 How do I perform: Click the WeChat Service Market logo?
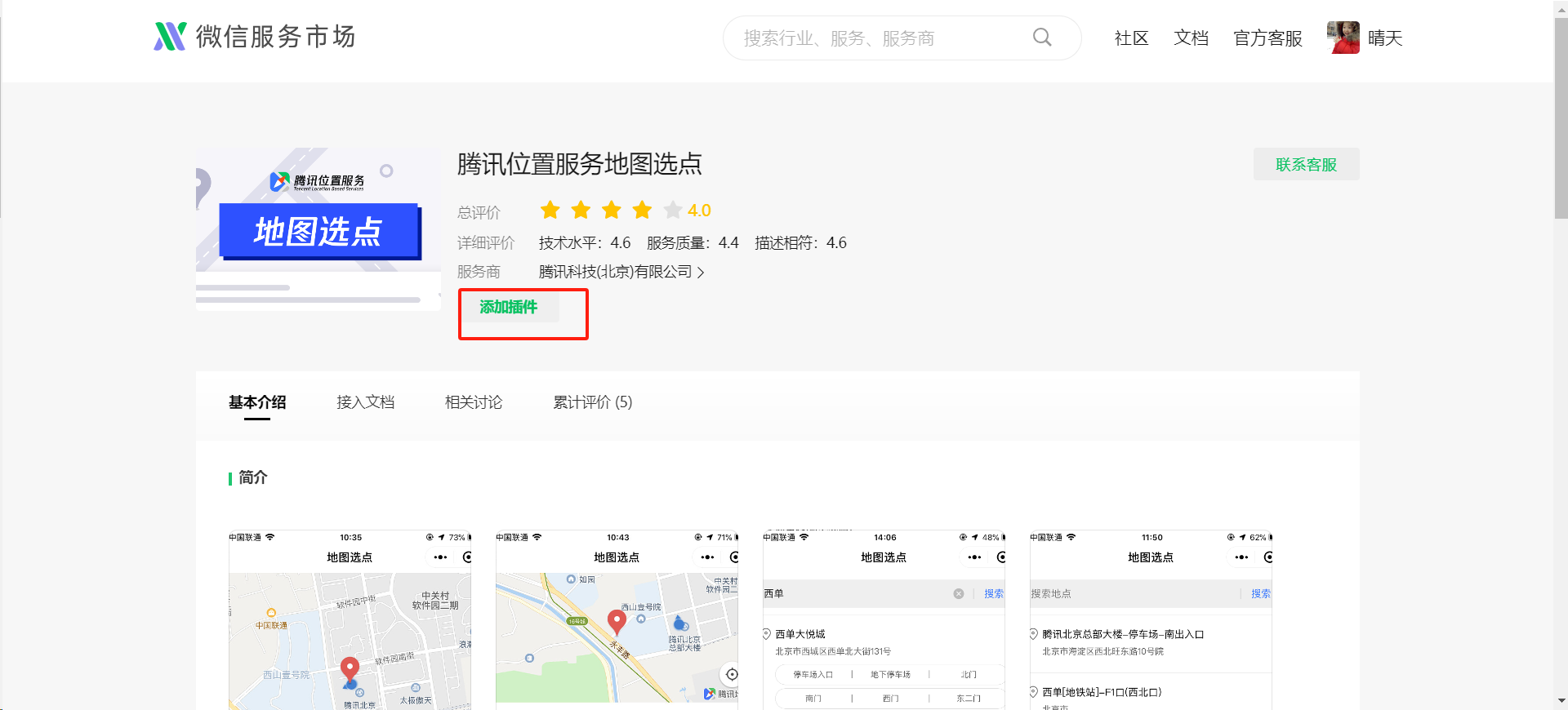[x=254, y=37]
